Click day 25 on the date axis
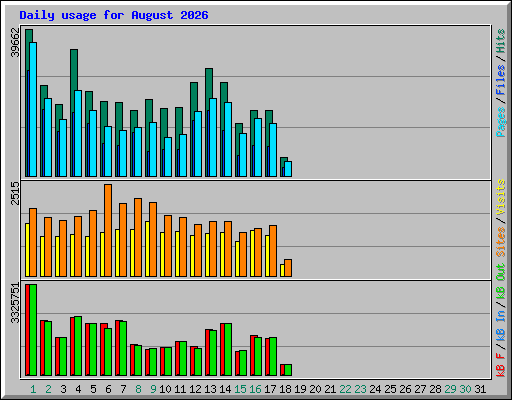The image size is (512, 400). click(x=390, y=389)
